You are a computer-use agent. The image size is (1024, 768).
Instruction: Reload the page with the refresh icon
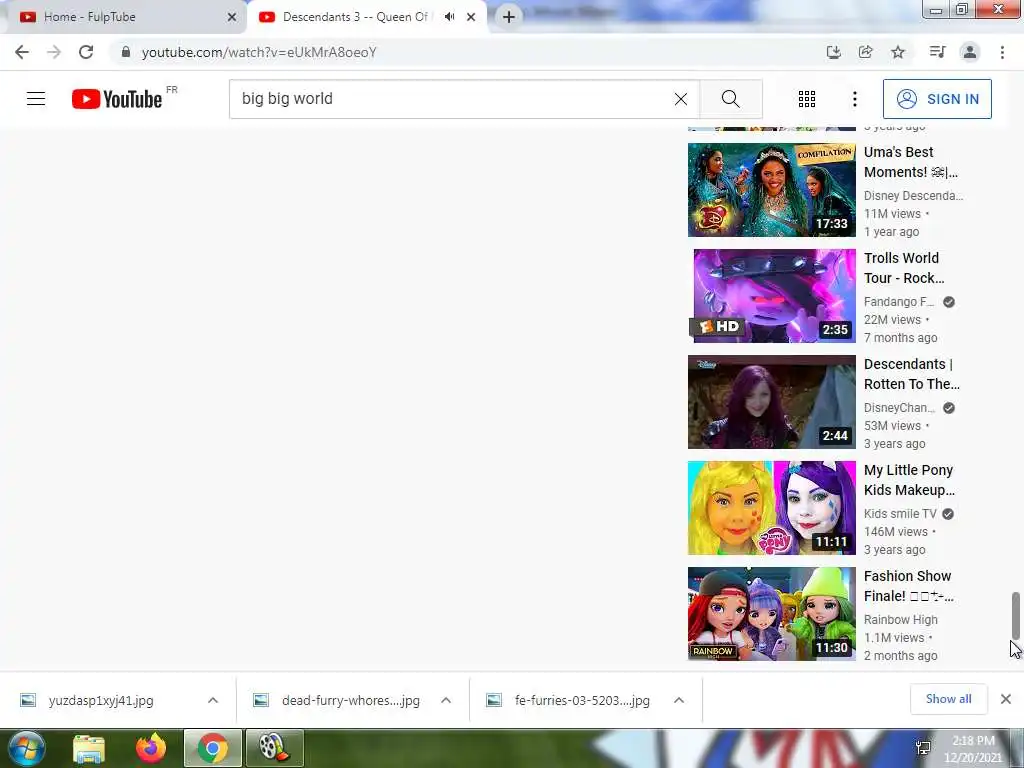[x=86, y=52]
